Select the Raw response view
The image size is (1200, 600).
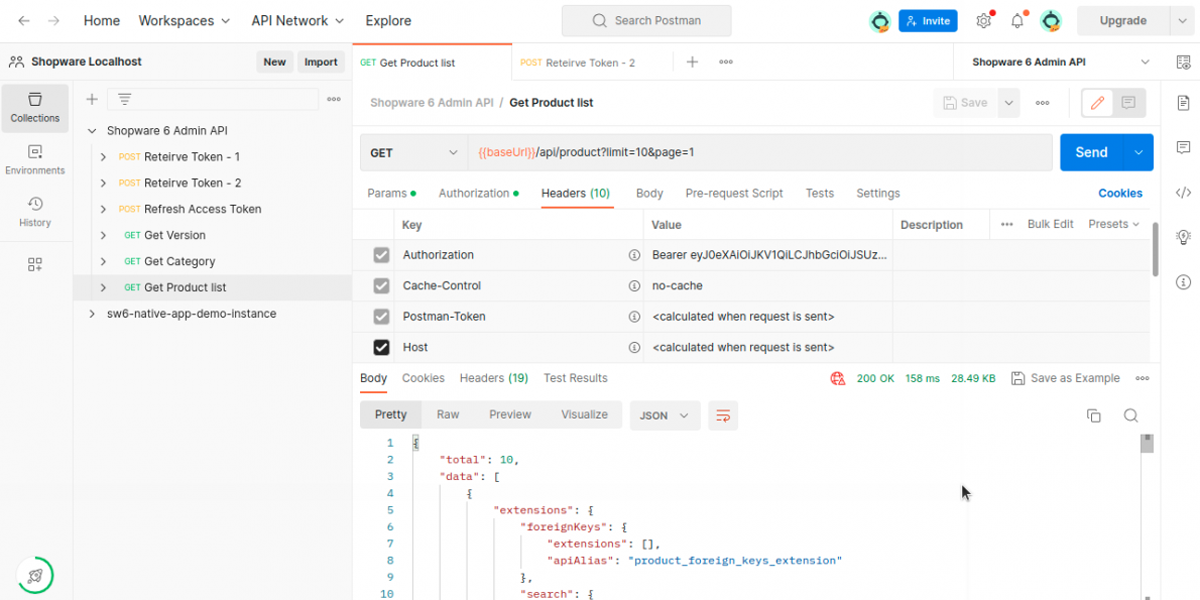tap(448, 414)
